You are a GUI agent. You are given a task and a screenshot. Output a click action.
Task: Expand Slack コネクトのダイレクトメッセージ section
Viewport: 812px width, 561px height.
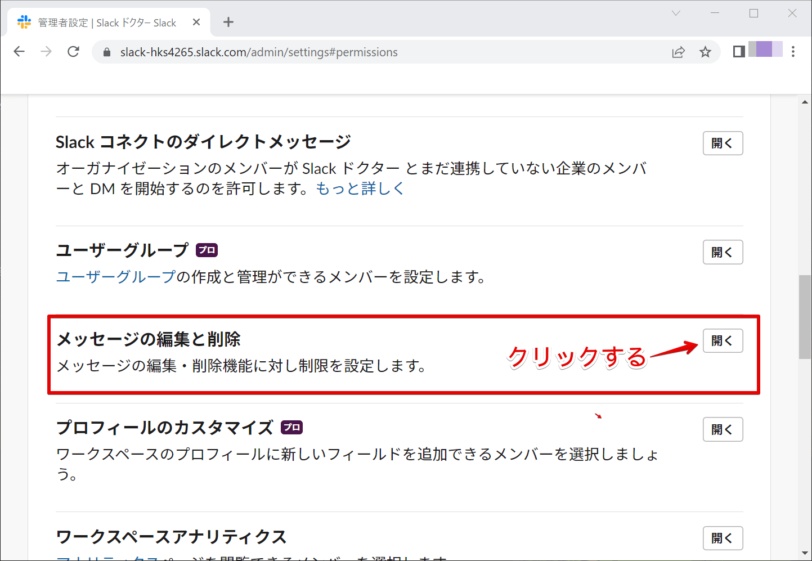pyautogui.click(x=722, y=143)
